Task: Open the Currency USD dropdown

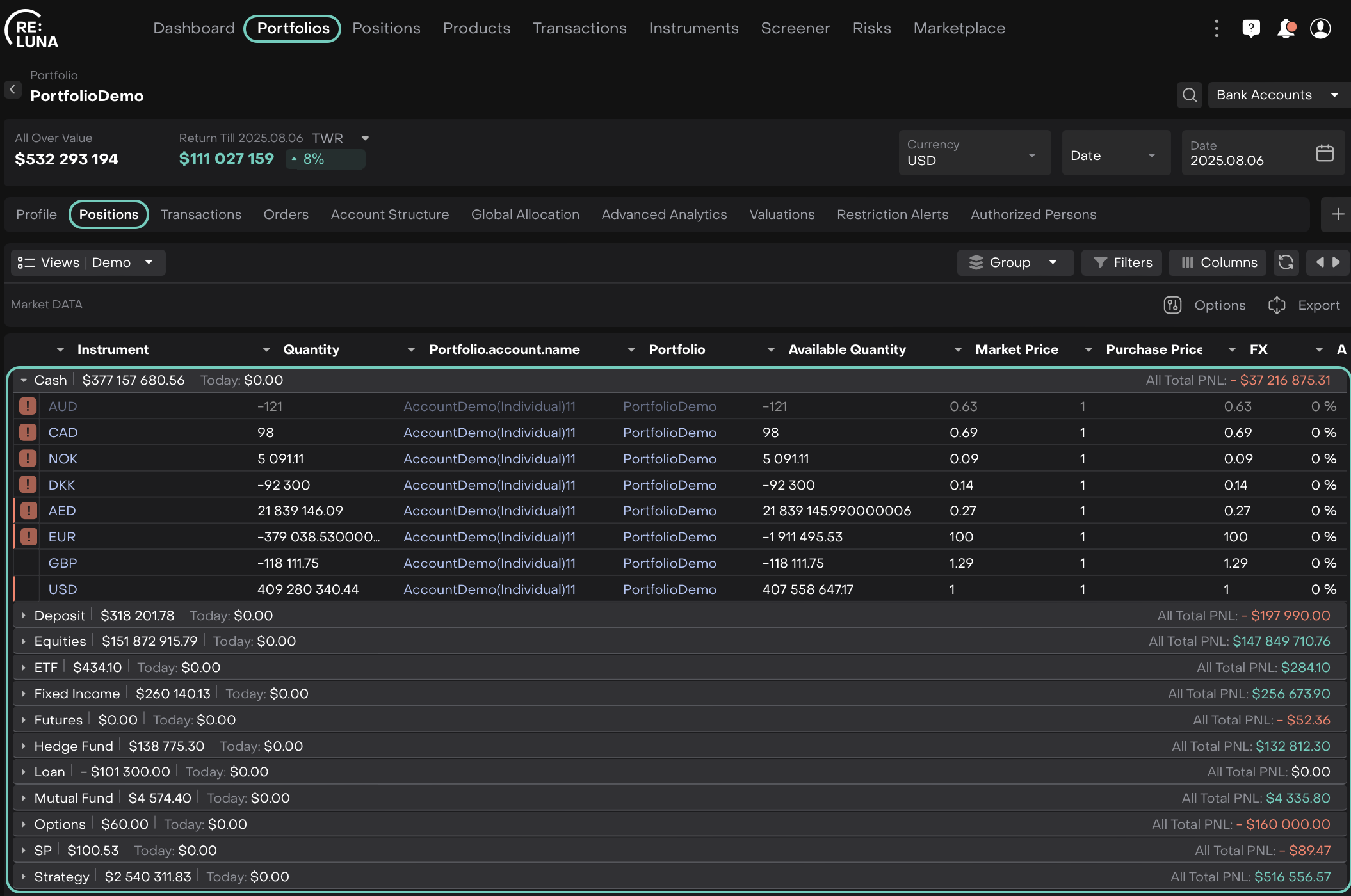Action: tap(975, 153)
